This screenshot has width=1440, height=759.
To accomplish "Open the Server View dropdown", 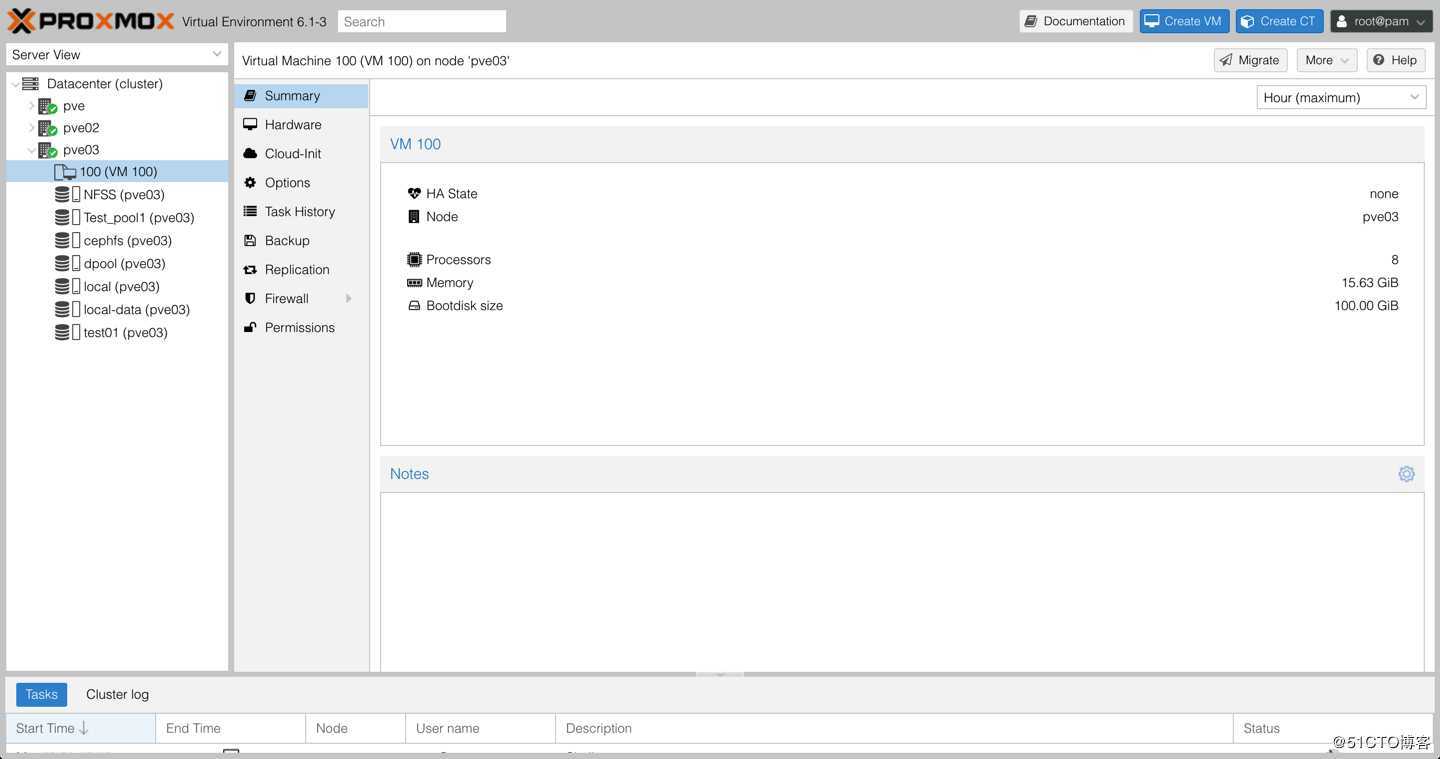I will pyautogui.click(x=117, y=55).
